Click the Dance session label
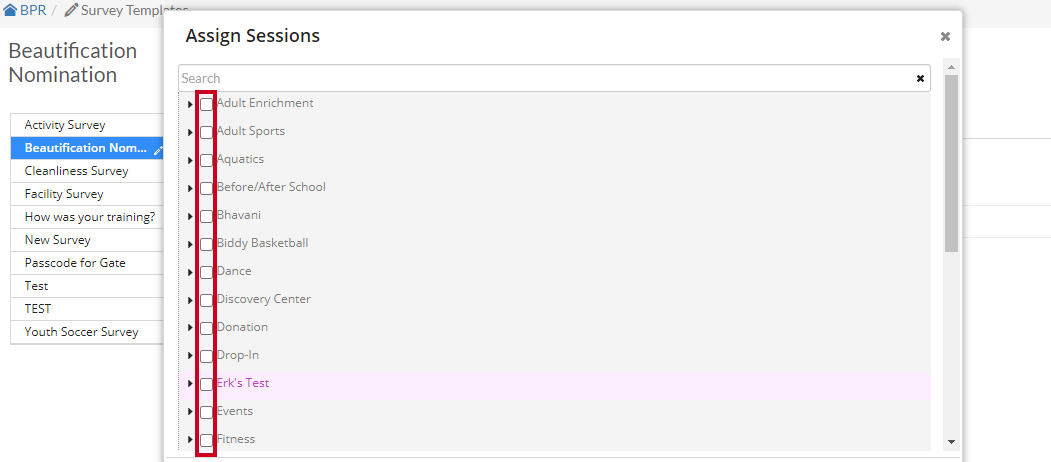 click(234, 271)
